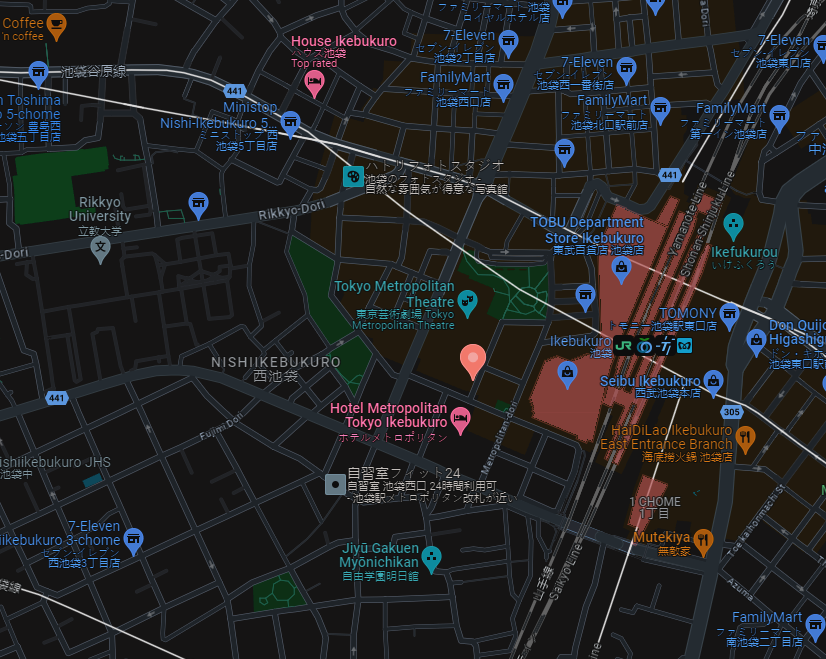Click the Rikkyo-Dori street label
The image size is (826, 659).
point(292,211)
